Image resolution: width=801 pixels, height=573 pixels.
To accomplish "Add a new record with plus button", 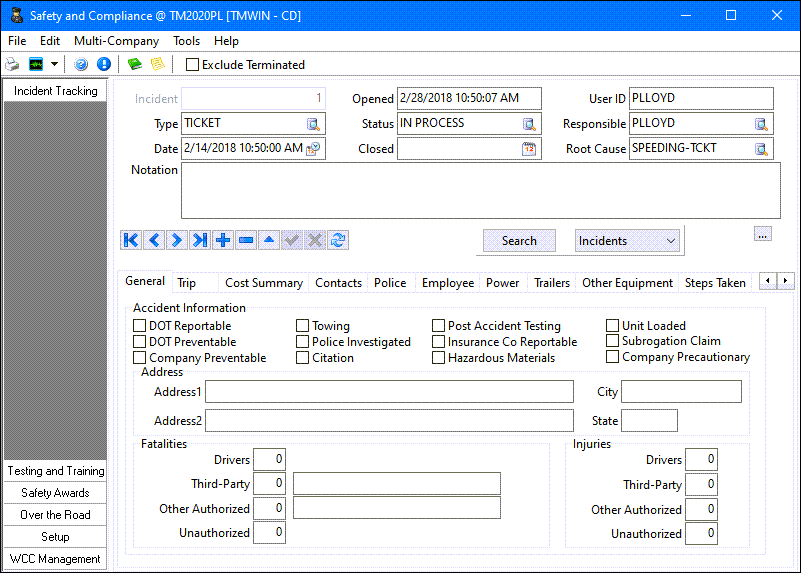I will 223,240.
